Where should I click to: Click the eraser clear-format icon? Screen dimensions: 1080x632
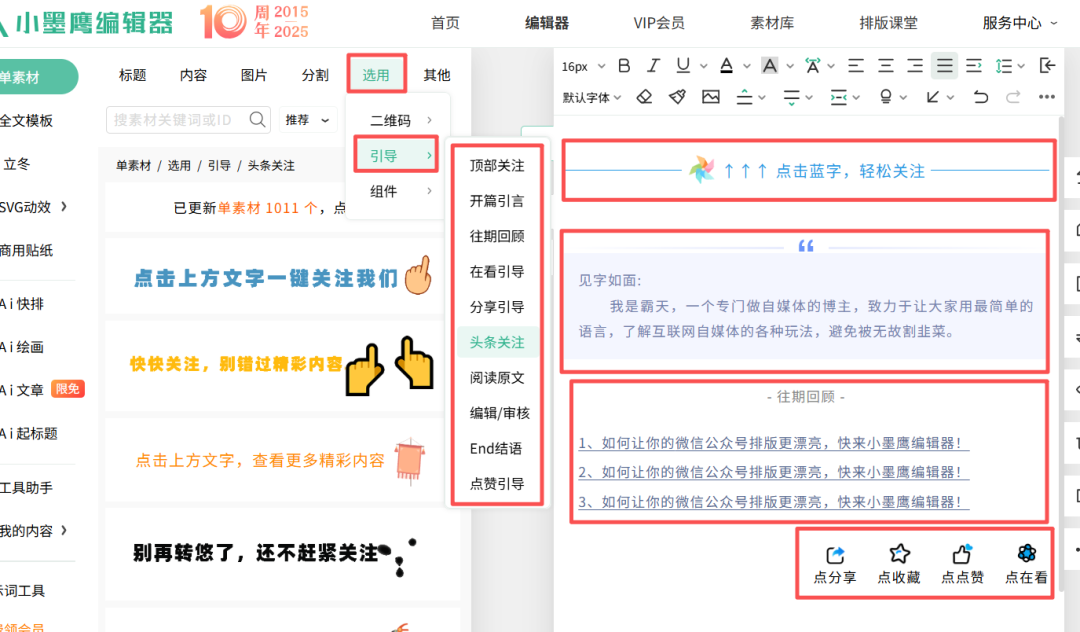pyautogui.click(x=645, y=97)
